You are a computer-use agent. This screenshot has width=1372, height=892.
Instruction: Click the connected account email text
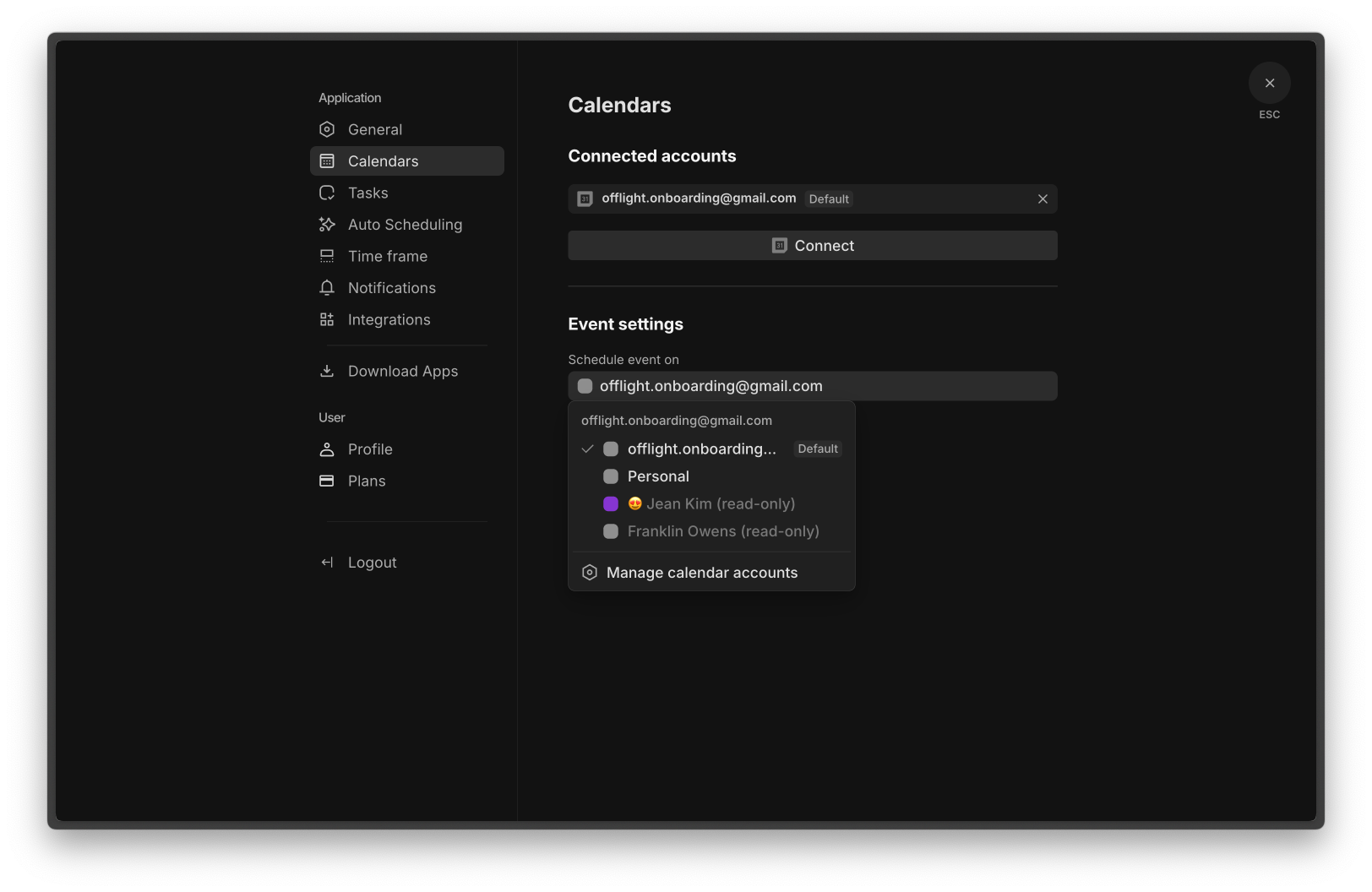[x=699, y=198]
